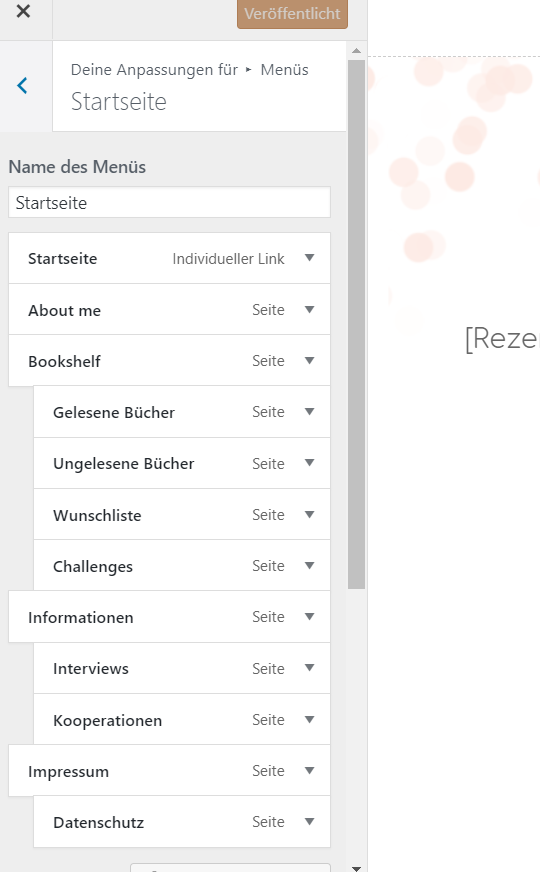This screenshot has height=872, width=540.
Task: Expand the Impressum item arrow
Action: pyautogui.click(x=310, y=771)
